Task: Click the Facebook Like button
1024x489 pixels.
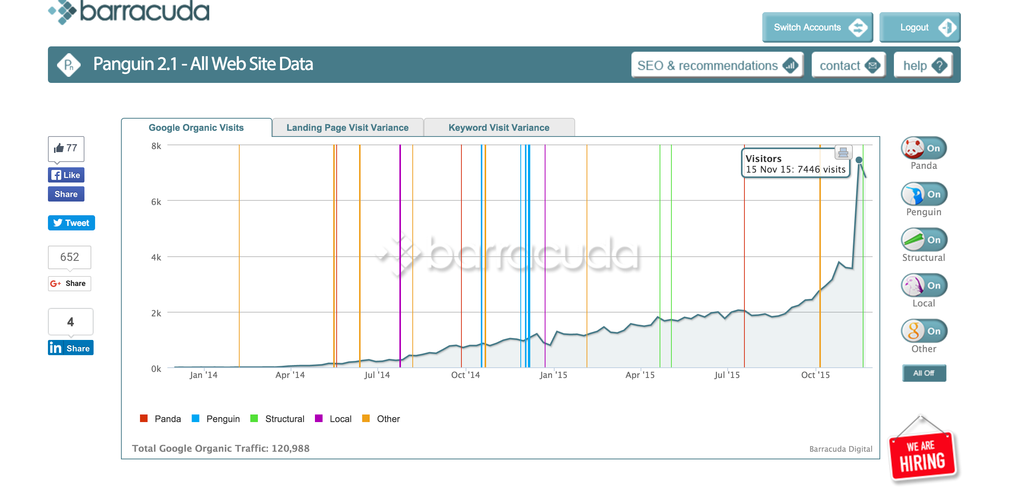Action: pos(66,175)
